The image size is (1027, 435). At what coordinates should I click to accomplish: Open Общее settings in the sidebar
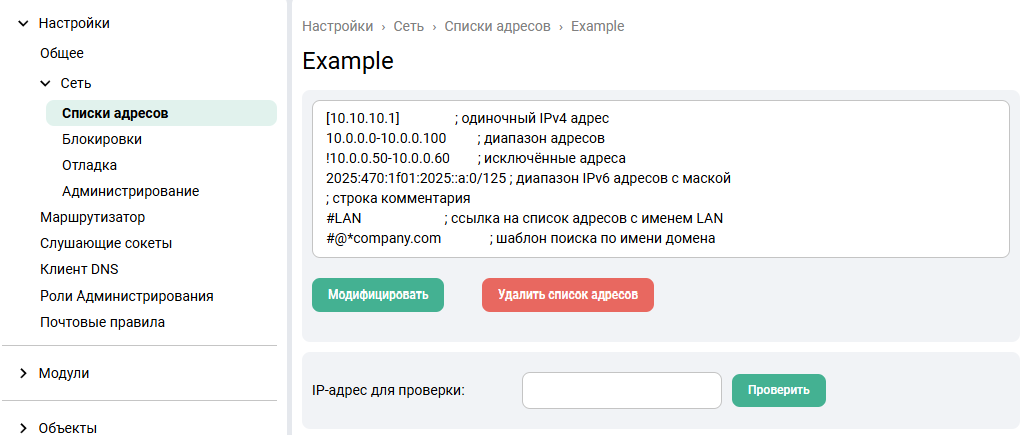point(62,53)
